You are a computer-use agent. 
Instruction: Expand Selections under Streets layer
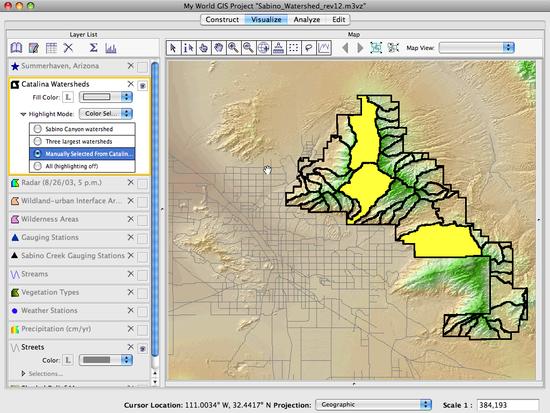coord(24,373)
